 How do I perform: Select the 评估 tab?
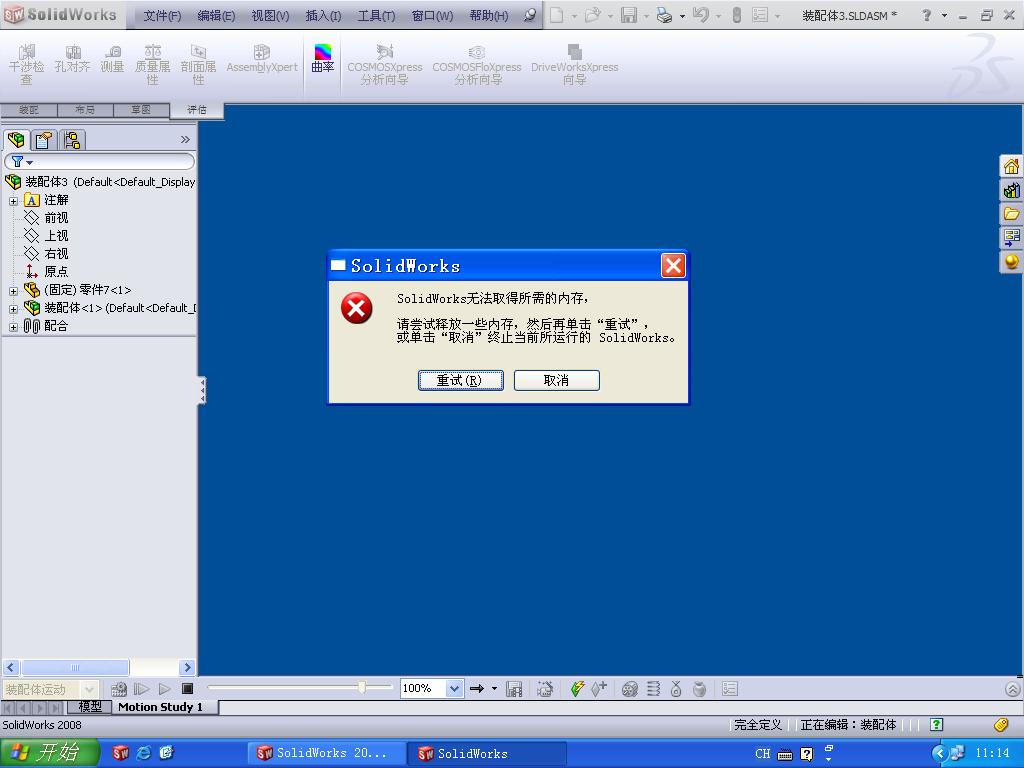point(197,110)
